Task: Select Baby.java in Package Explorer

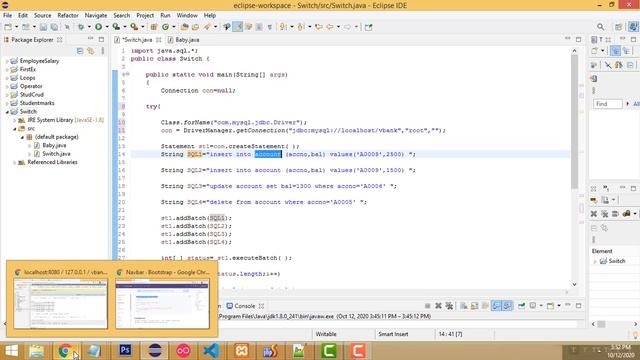Action: [54, 145]
